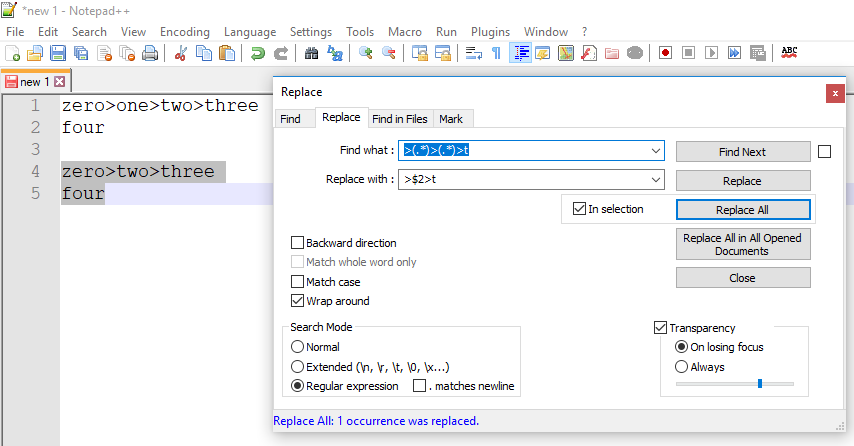Screen dimensions: 854x446
Task: Open Find via binoculars icon
Action: (x=311, y=53)
